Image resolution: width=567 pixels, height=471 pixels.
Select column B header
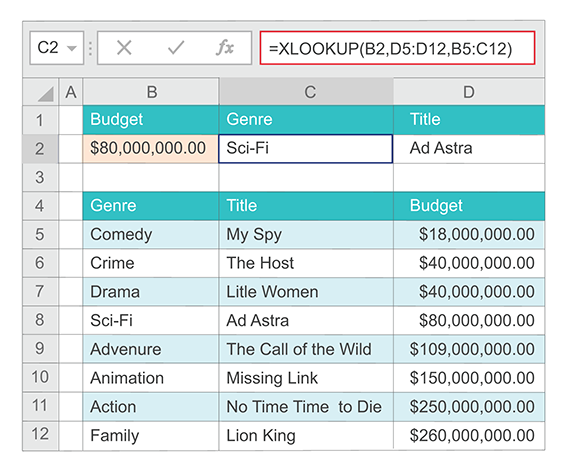tap(151, 92)
